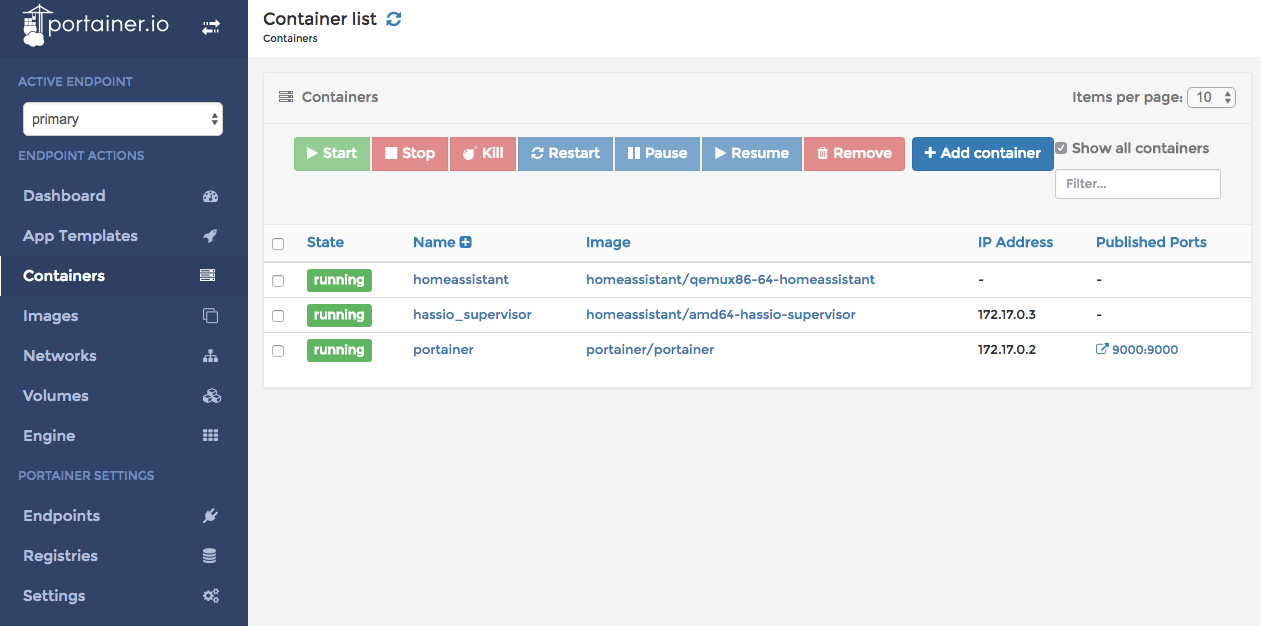
Task: Open Portainer Settings in the sidebar
Action: tap(54, 596)
